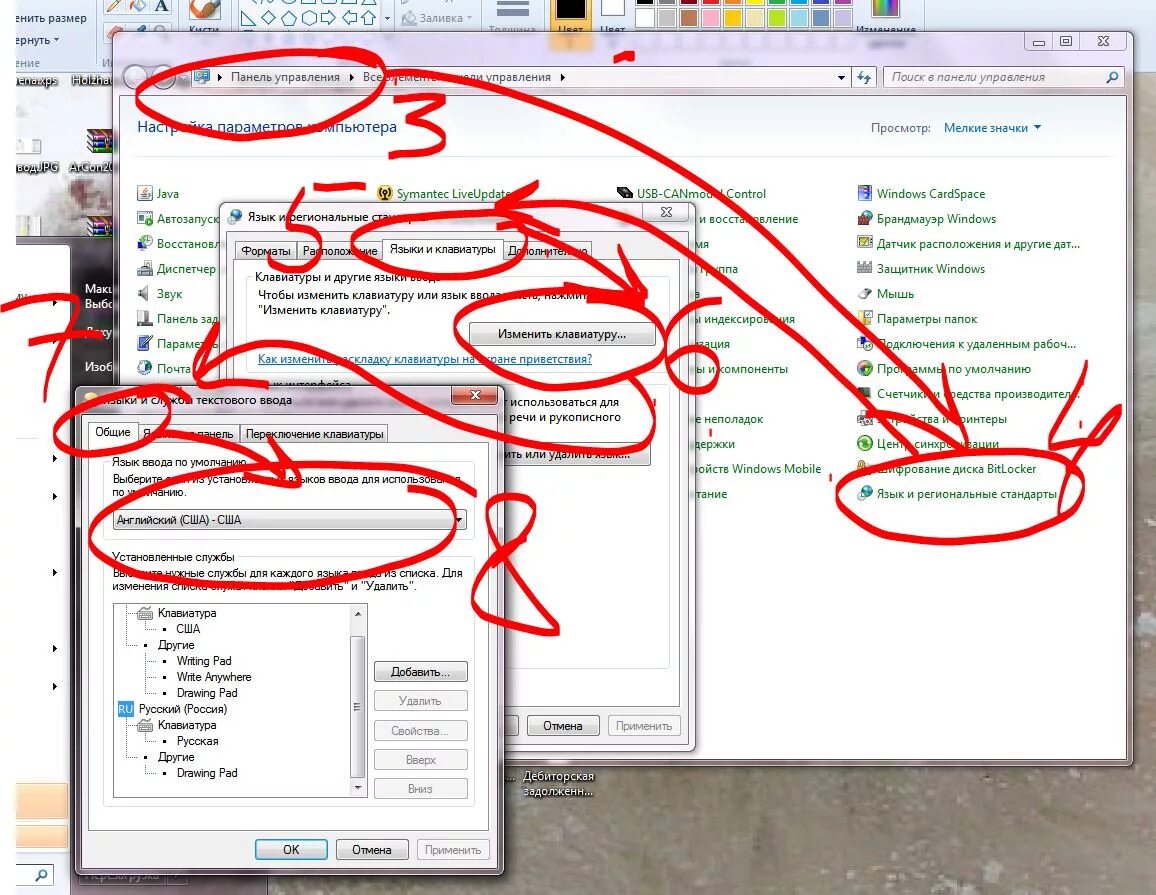Image resolution: width=1156 pixels, height=895 pixels.
Task: Open Диспетчер item in Control Panel list
Action: coord(177,269)
